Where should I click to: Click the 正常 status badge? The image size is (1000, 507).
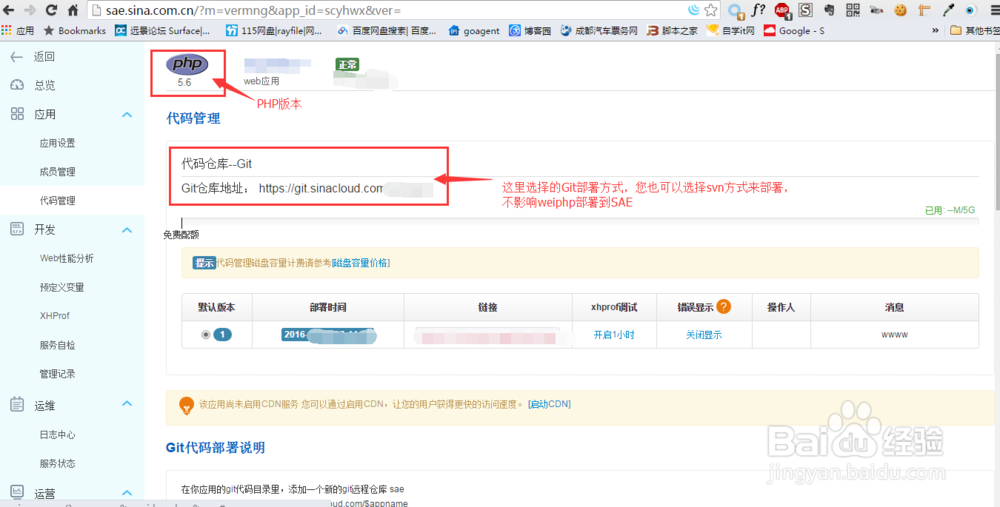348,64
